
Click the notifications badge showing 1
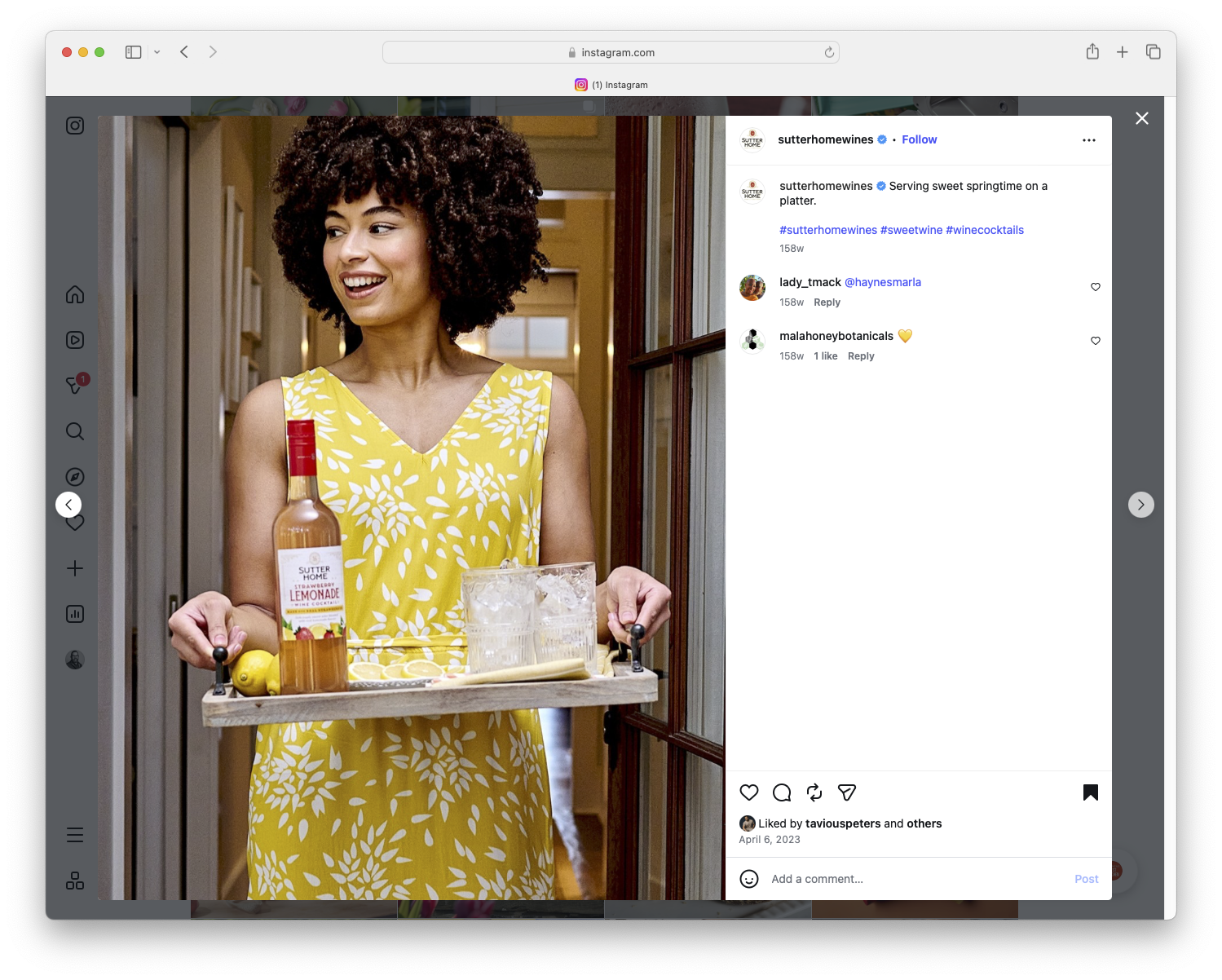[82, 379]
